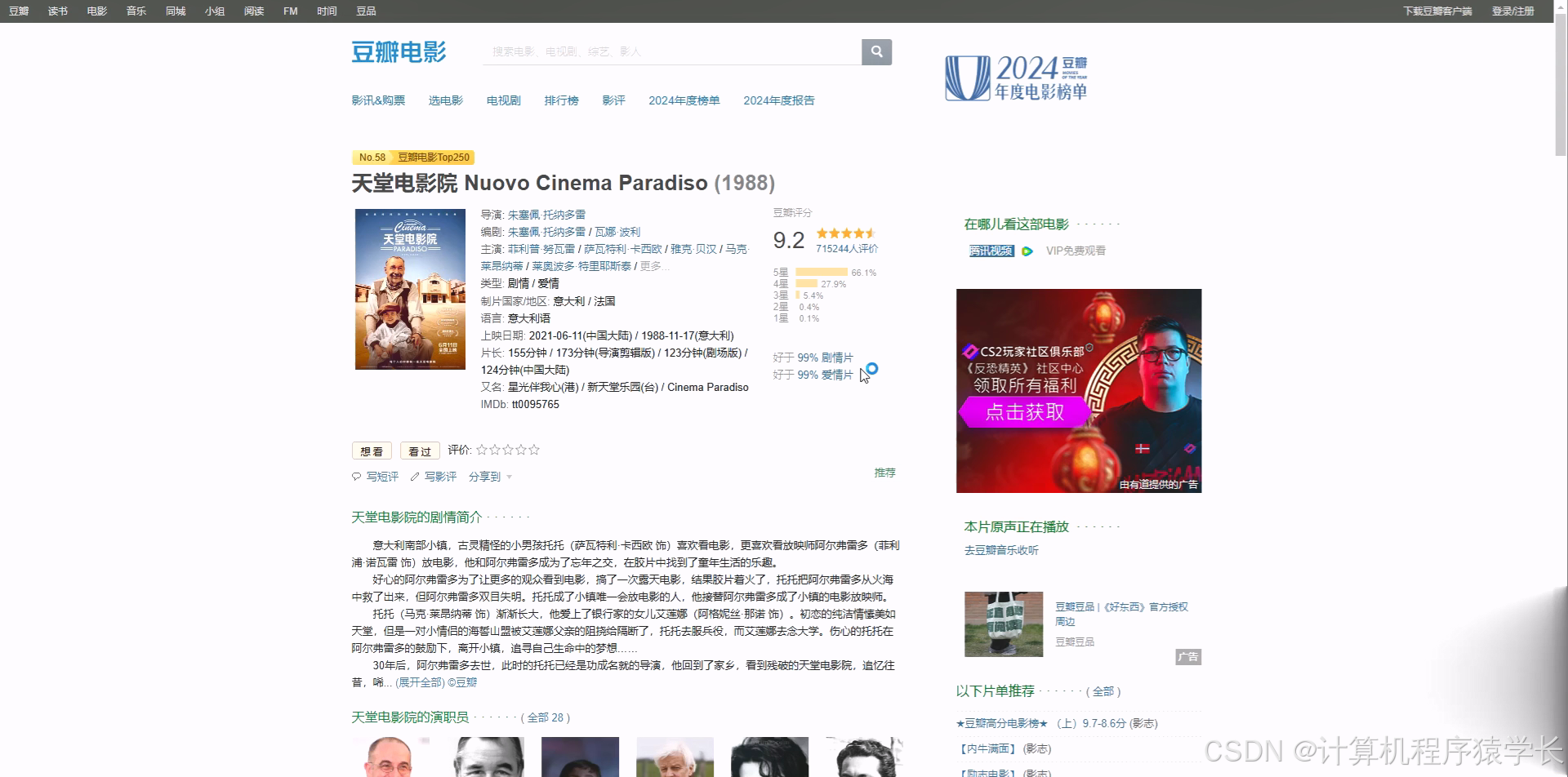Image resolution: width=1568 pixels, height=777 pixels.
Task: Open the 选电影 tab
Action: pyautogui.click(x=446, y=100)
